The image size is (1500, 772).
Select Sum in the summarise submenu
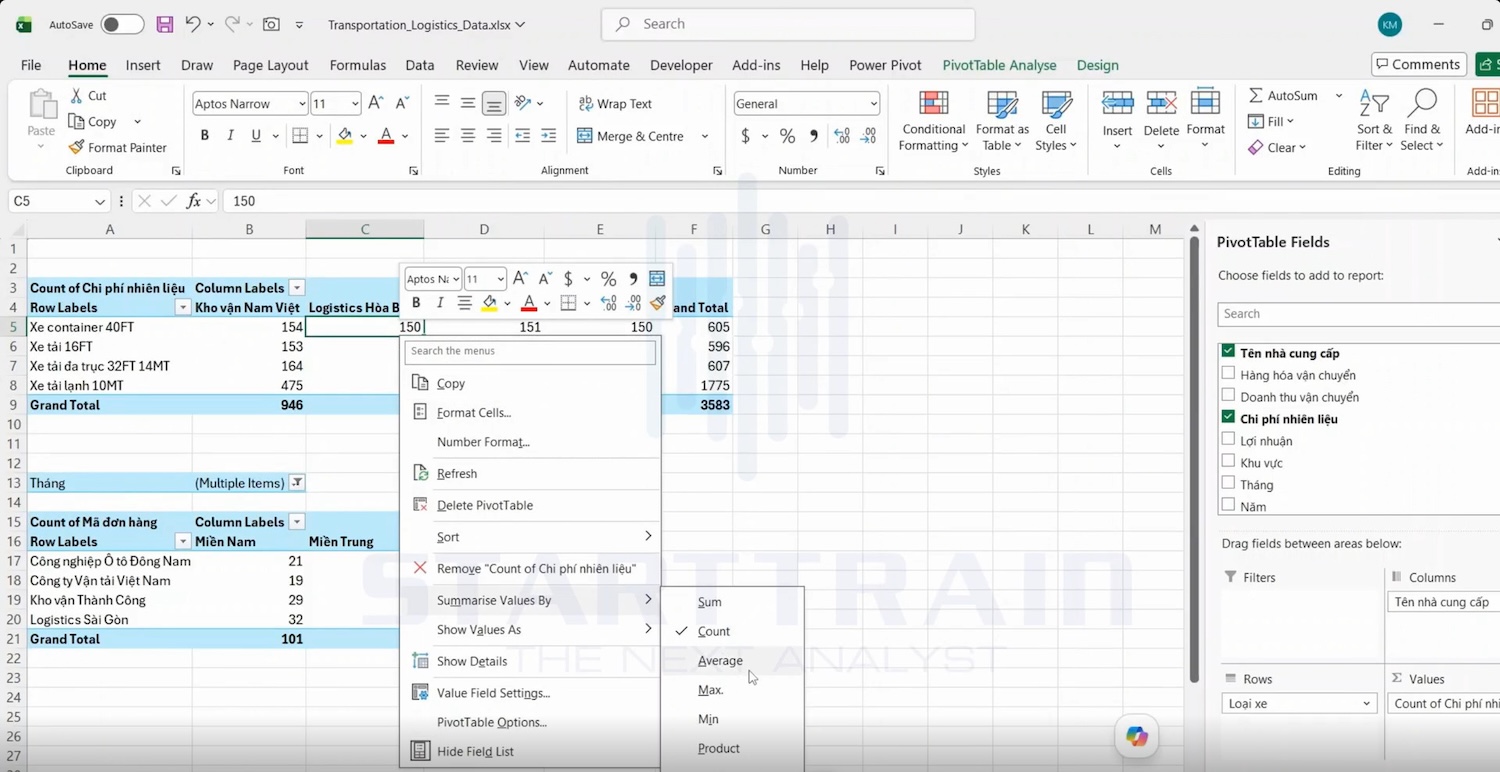[710, 602]
